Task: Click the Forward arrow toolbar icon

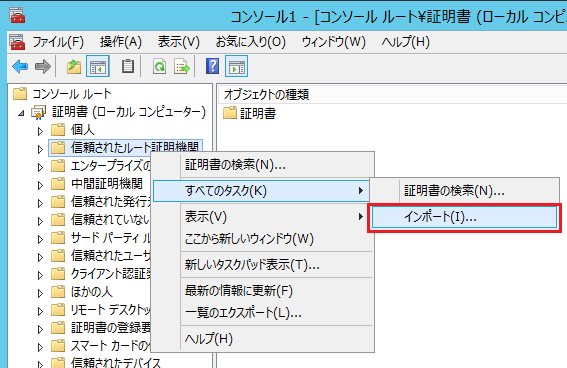Action: coord(43,67)
